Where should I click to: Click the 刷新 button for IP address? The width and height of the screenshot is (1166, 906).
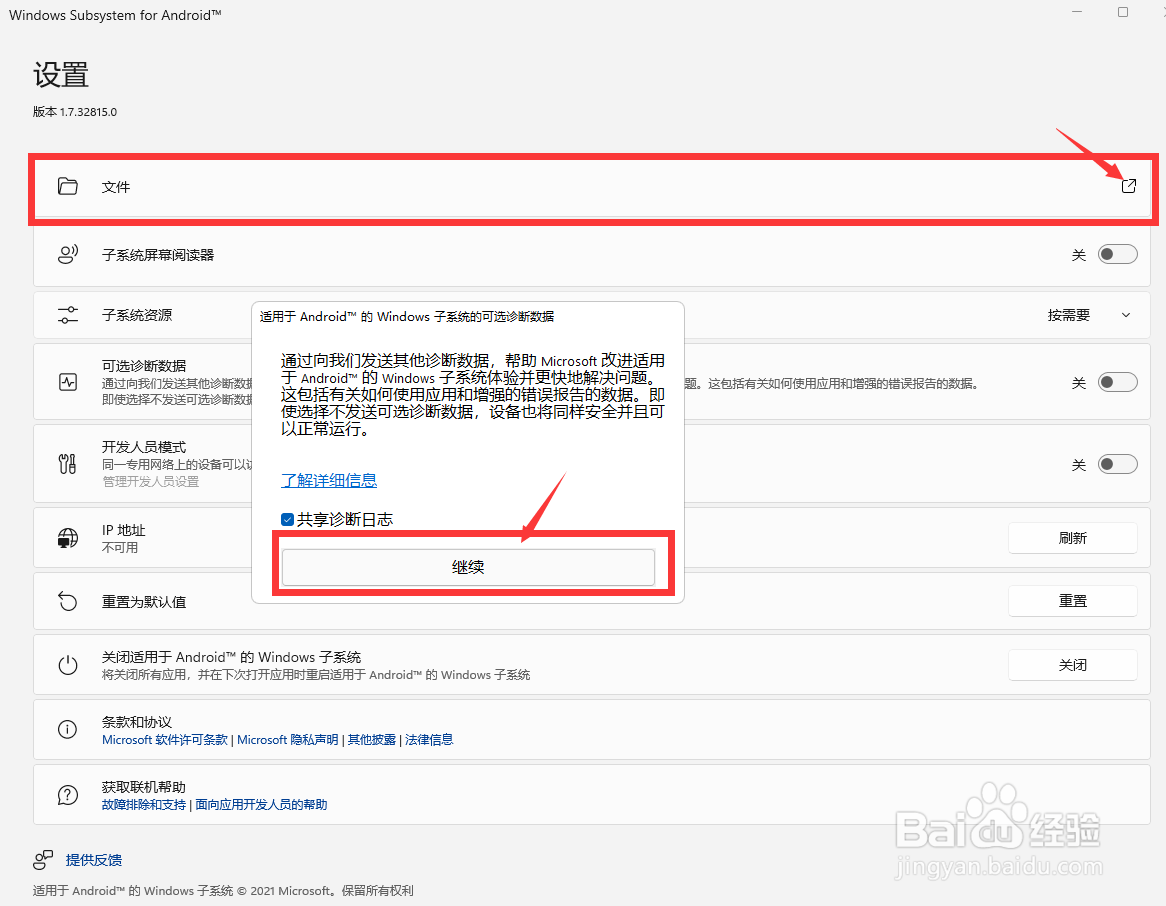(1072, 537)
